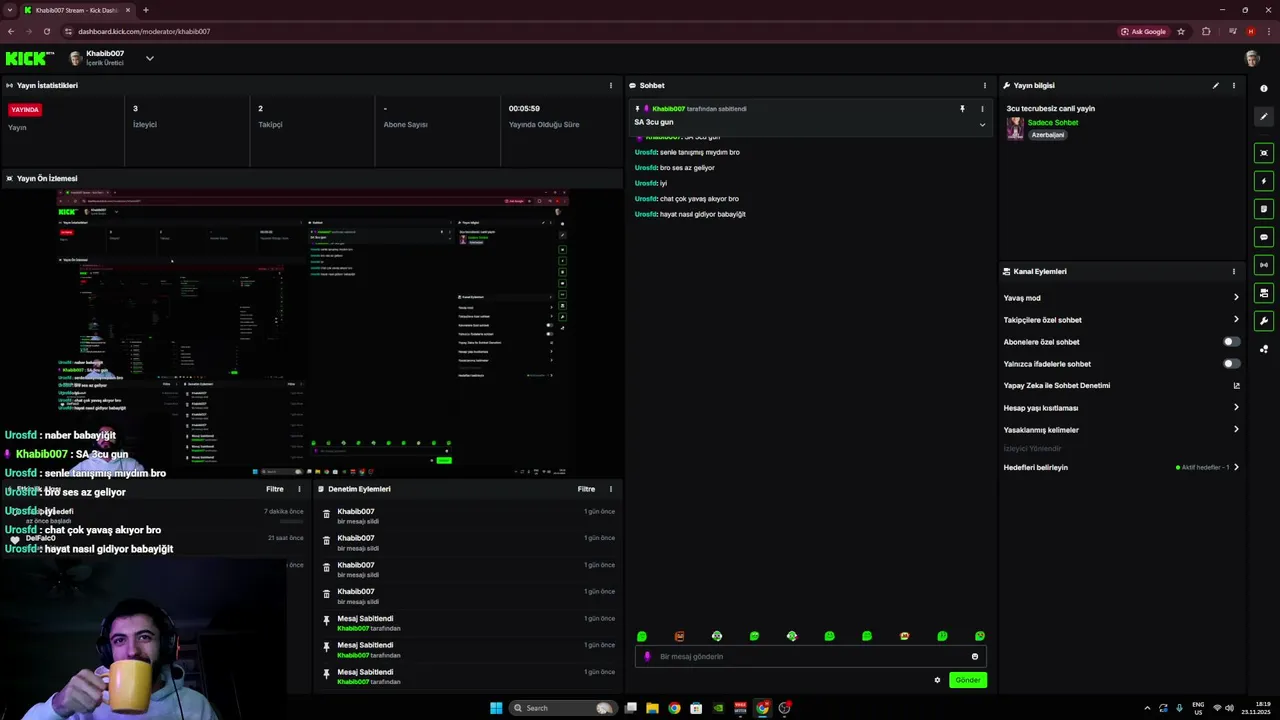1280x720 pixels.
Task: Reload the page with browser refresh button
Action: tap(46, 31)
